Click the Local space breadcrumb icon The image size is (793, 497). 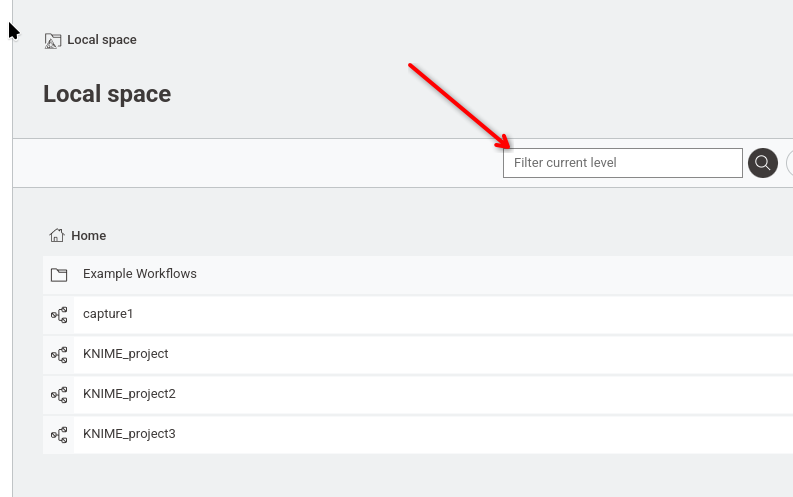pyautogui.click(x=53, y=41)
